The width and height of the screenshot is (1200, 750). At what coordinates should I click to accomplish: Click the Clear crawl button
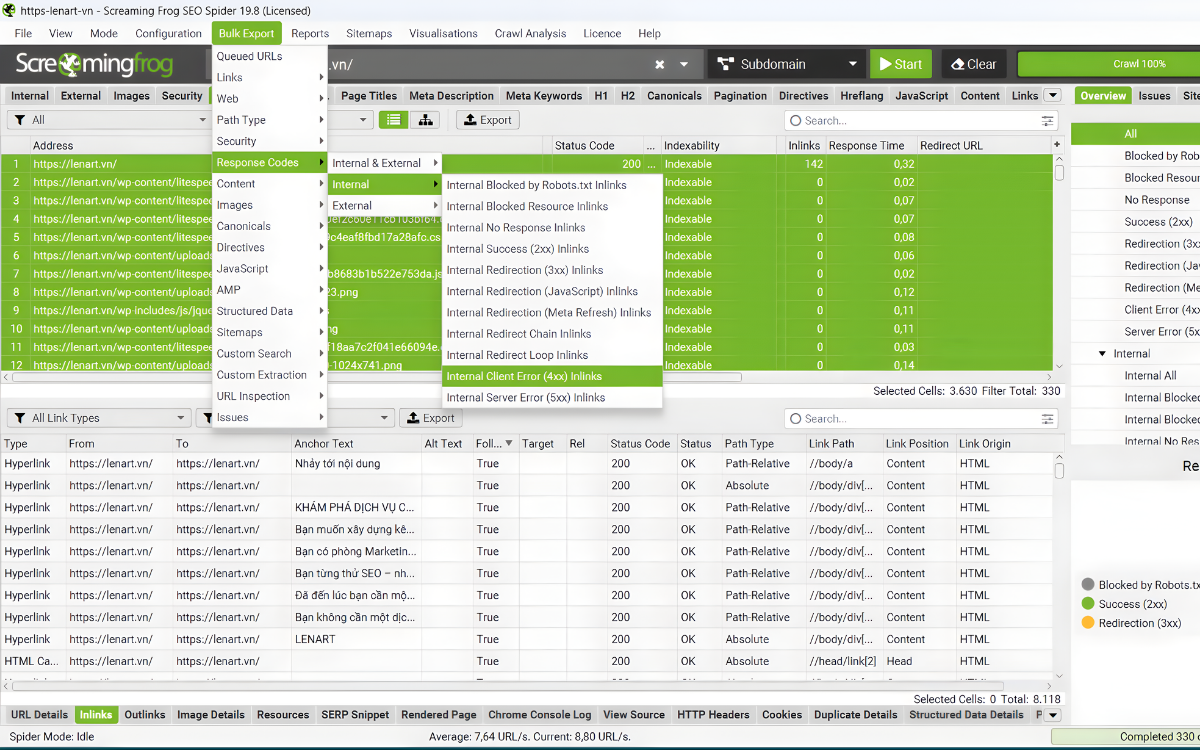[x=970, y=64]
